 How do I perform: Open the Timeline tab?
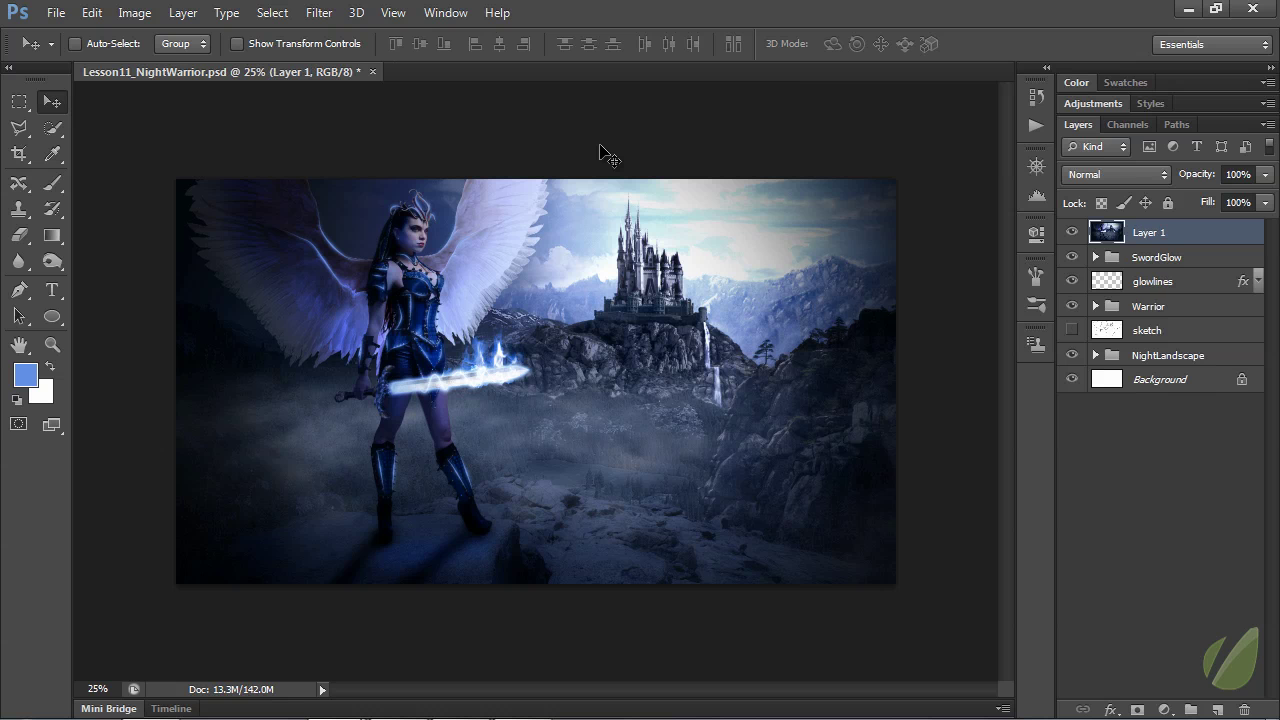click(171, 709)
